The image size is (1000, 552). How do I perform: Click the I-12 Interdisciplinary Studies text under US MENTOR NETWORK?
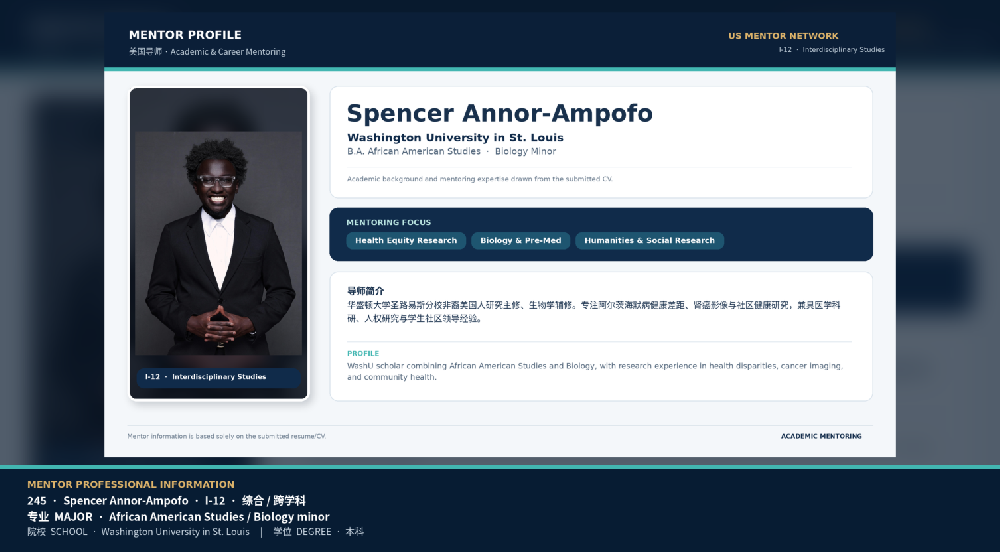832,50
